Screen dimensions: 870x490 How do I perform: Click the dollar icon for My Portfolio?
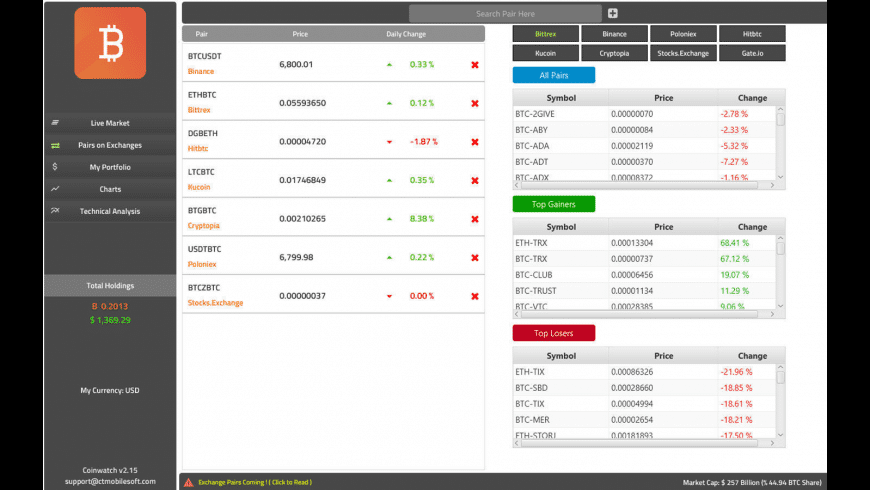point(54,166)
